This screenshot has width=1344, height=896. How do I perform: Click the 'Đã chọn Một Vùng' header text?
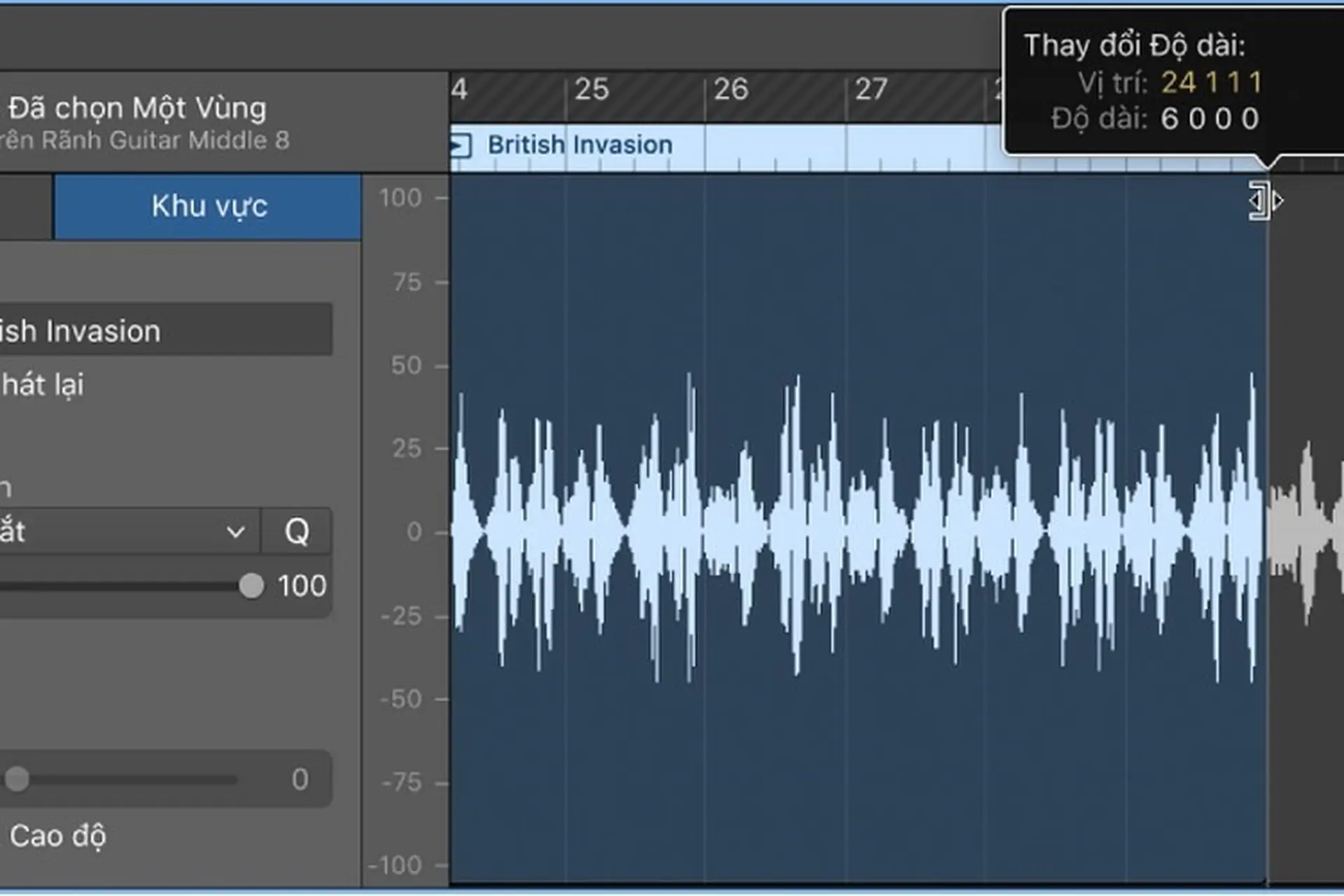137,108
